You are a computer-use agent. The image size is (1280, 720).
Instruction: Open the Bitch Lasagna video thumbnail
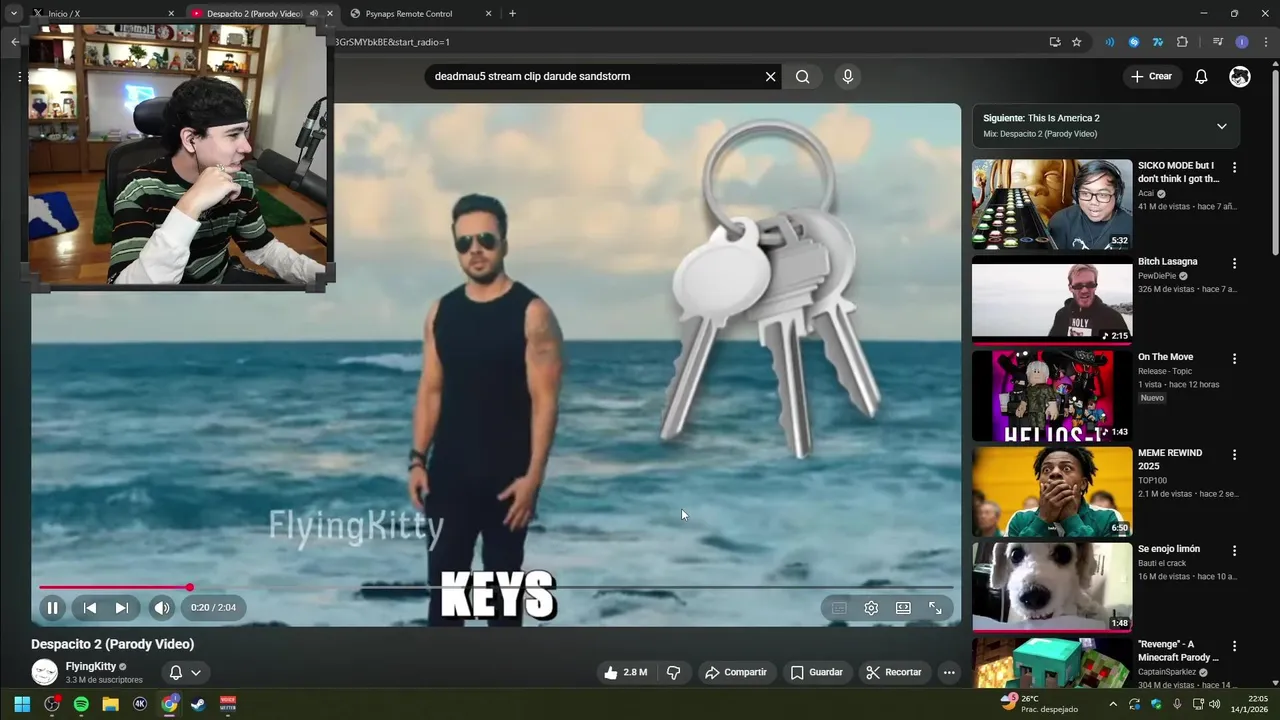(1052, 300)
